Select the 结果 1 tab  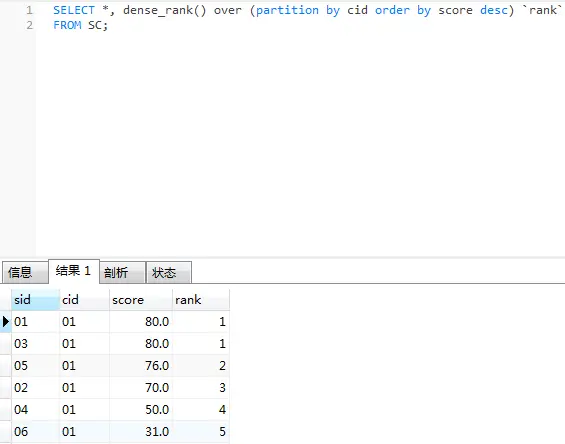74,271
